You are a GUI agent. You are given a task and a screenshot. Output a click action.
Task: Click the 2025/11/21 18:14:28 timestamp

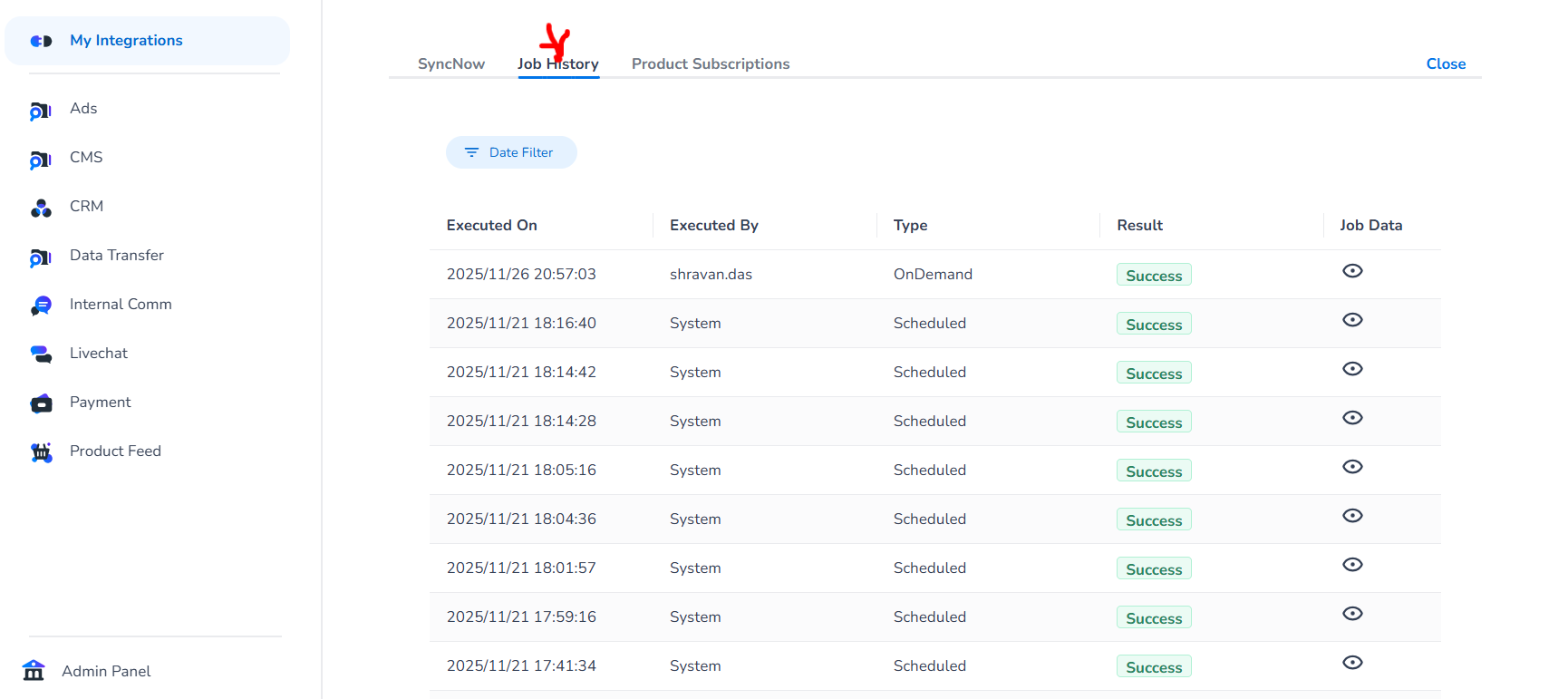tap(521, 422)
